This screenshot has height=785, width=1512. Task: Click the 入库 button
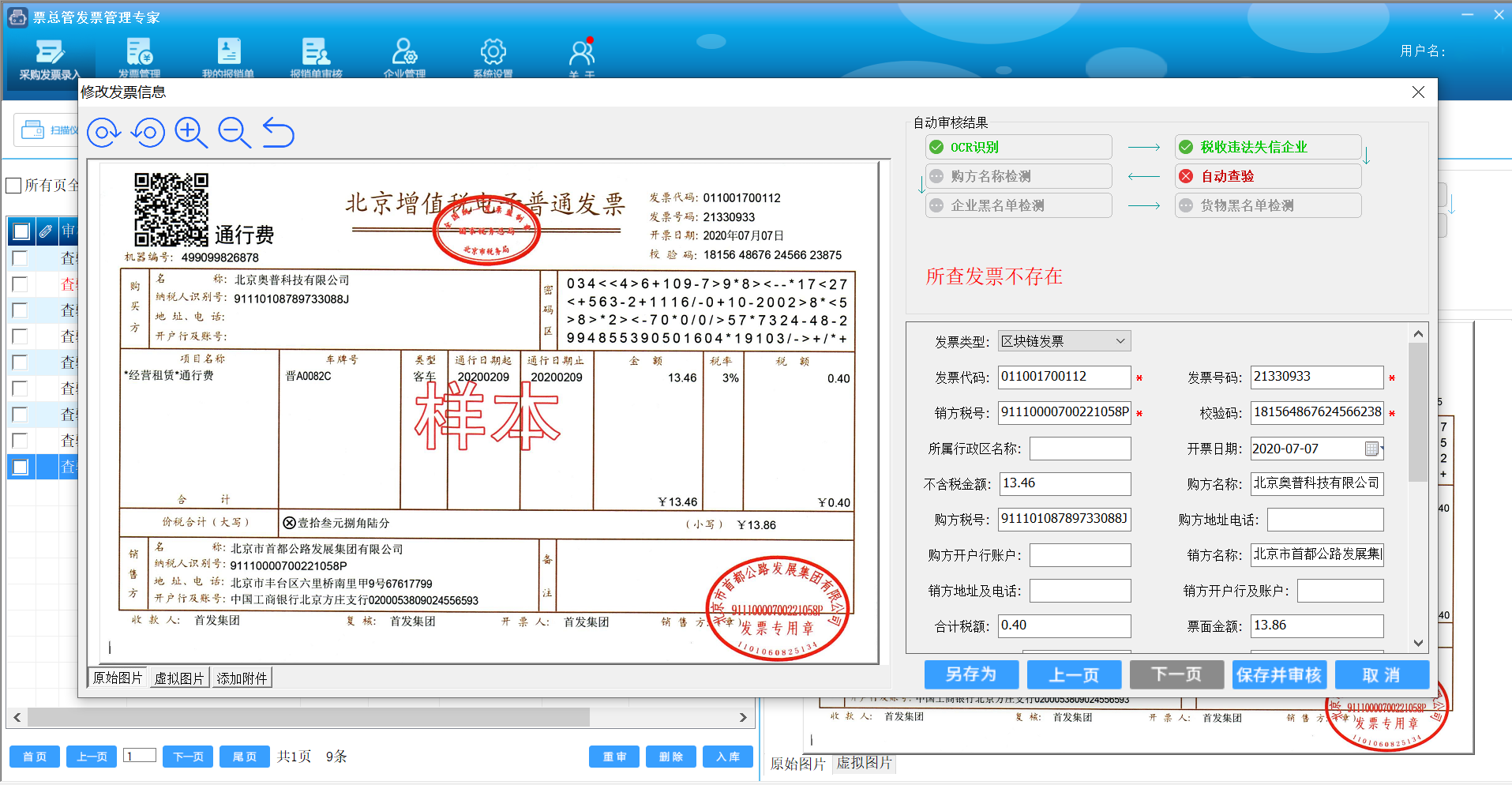coord(726,756)
